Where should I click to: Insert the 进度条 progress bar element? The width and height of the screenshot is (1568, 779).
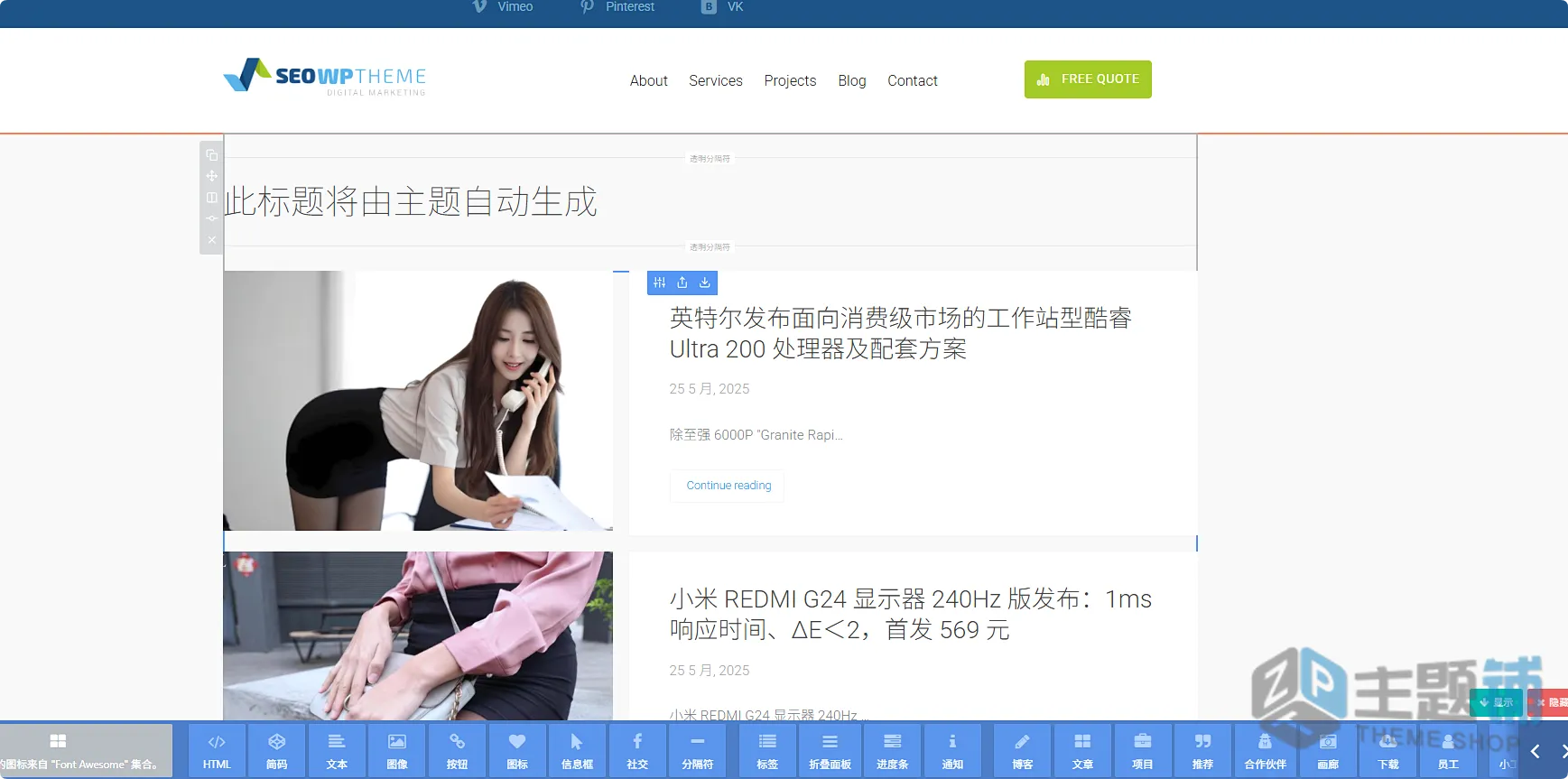pos(893,750)
